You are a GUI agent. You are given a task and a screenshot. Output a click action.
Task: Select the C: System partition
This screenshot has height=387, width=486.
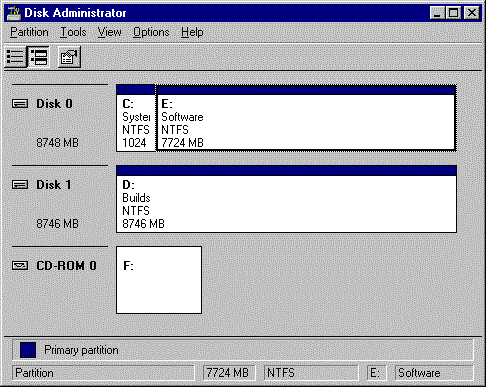136,118
